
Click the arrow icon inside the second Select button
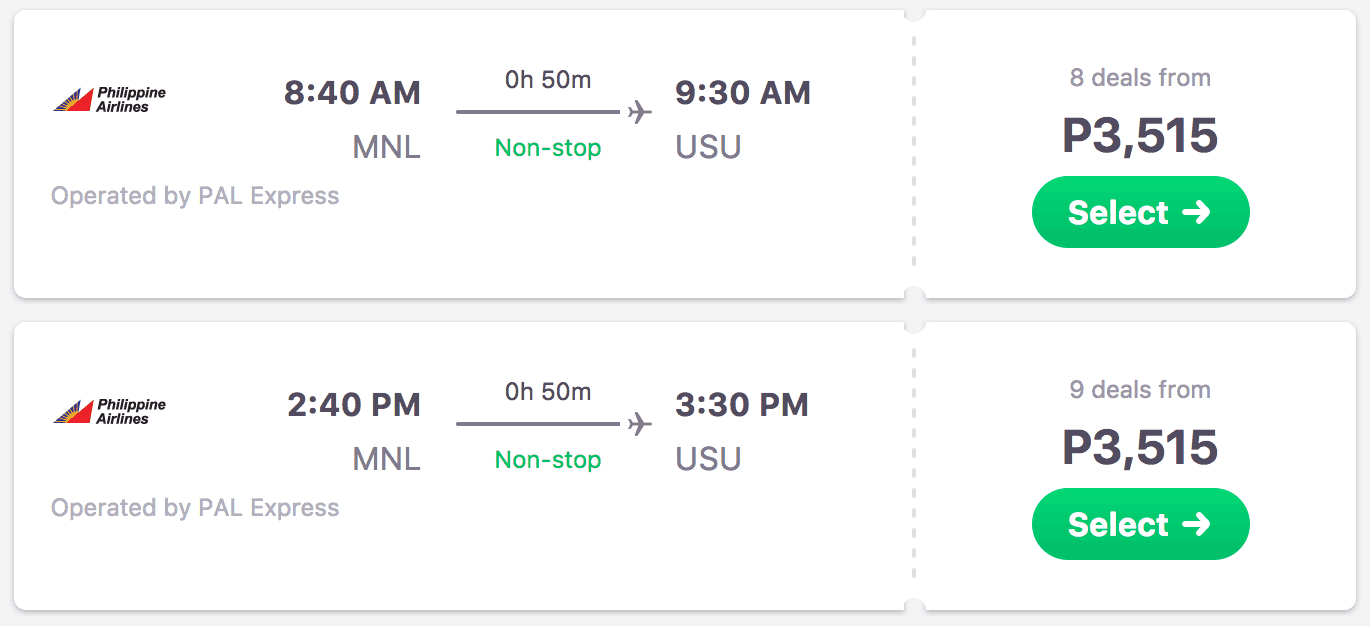(1197, 523)
